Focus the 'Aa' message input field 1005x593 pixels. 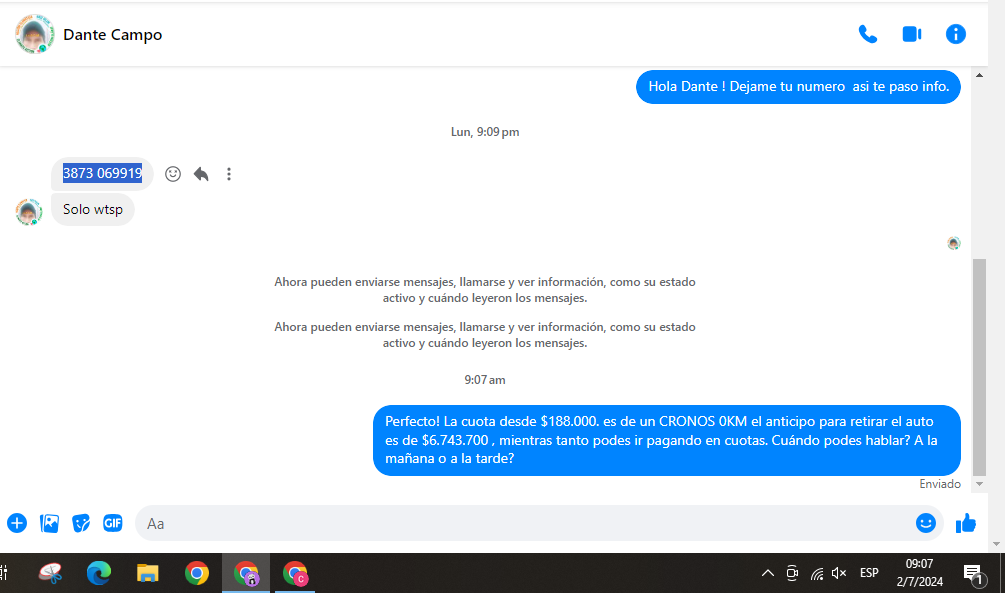(526, 523)
